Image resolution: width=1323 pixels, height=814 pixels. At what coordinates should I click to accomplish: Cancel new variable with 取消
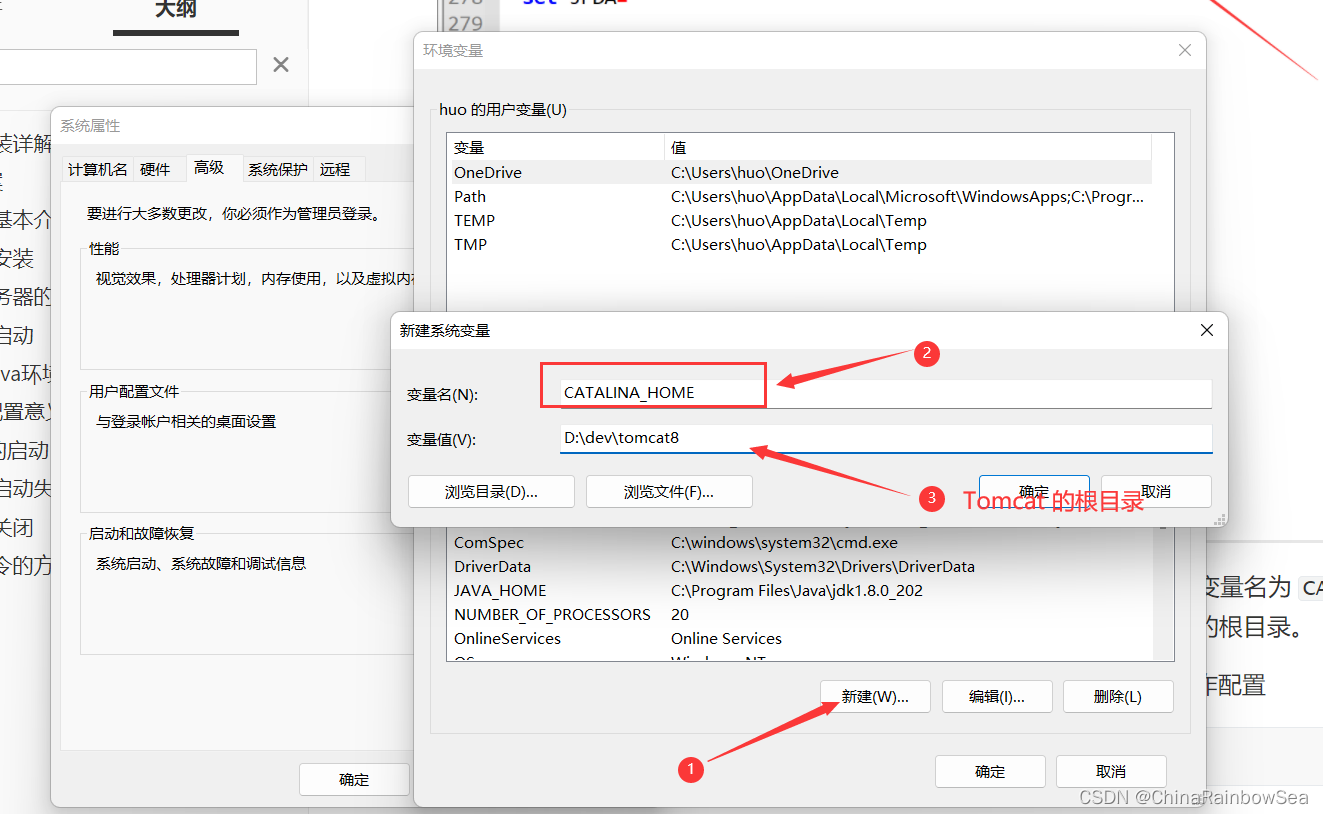tap(1156, 491)
